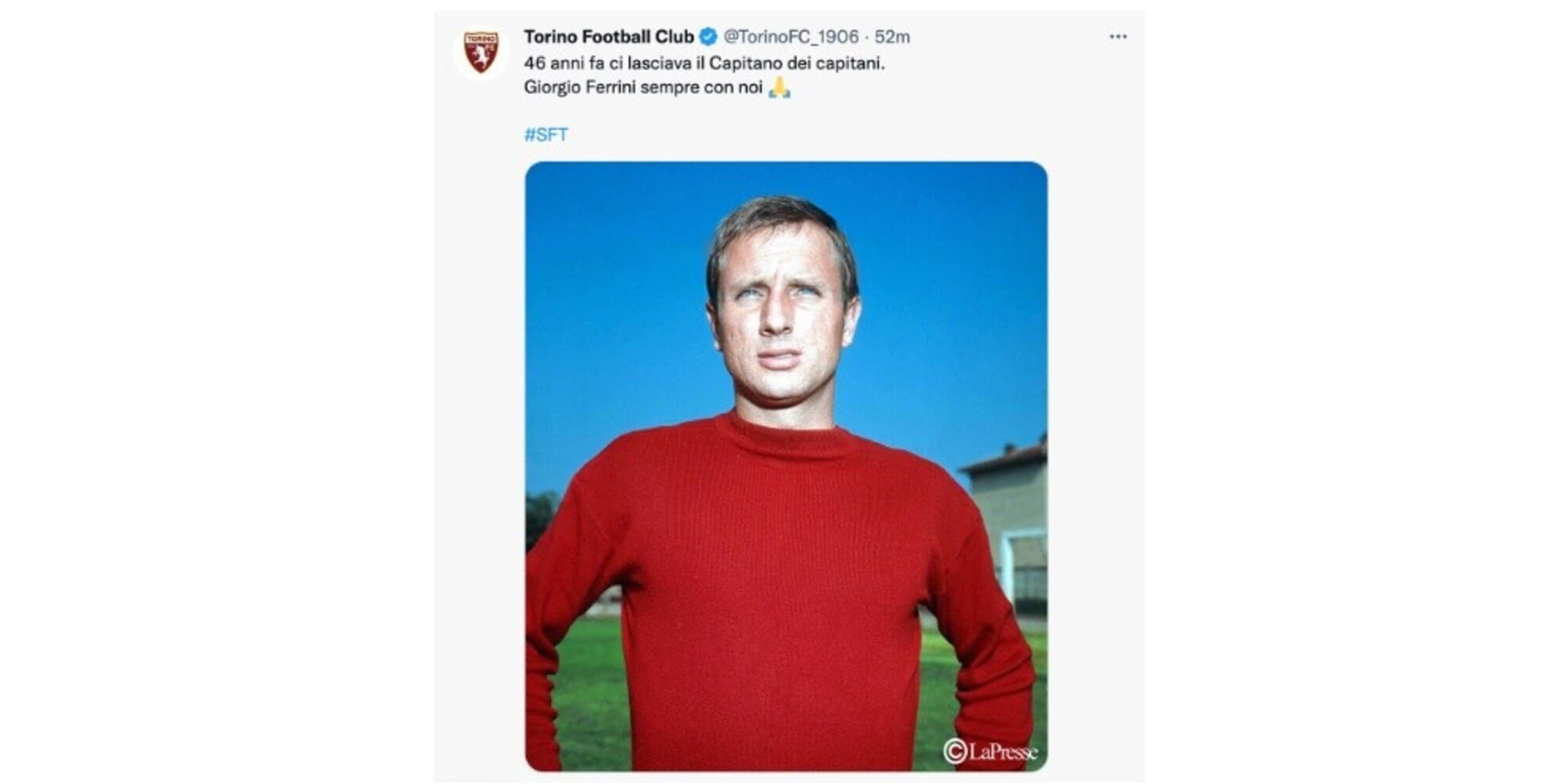Click the copyright symbol in the watermark
1568x784 pixels.
tap(954, 751)
